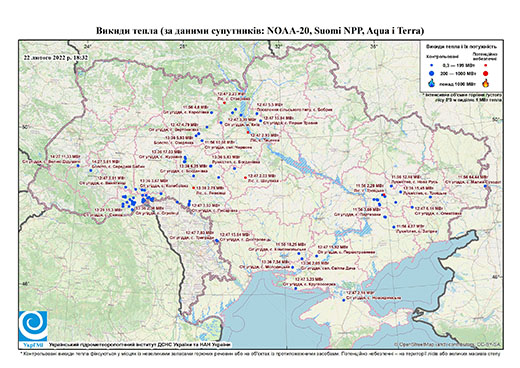
Task: Click the institute name text beside the logo
Action: point(140,344)
